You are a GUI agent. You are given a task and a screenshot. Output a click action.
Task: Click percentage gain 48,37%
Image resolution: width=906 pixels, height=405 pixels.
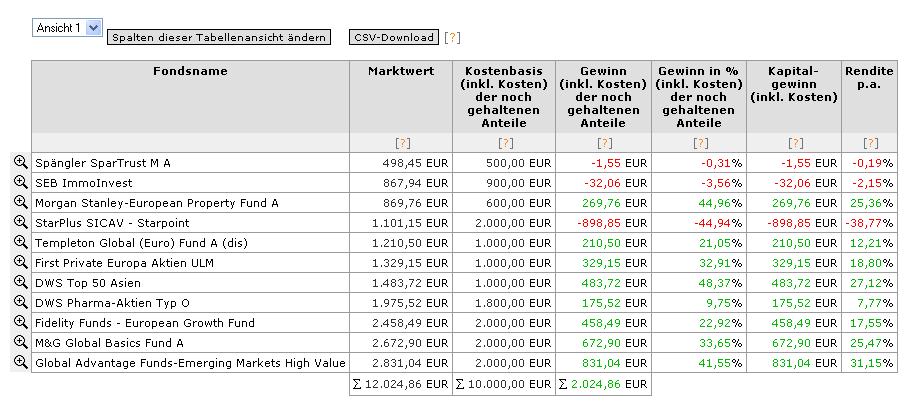coord(721,283)
